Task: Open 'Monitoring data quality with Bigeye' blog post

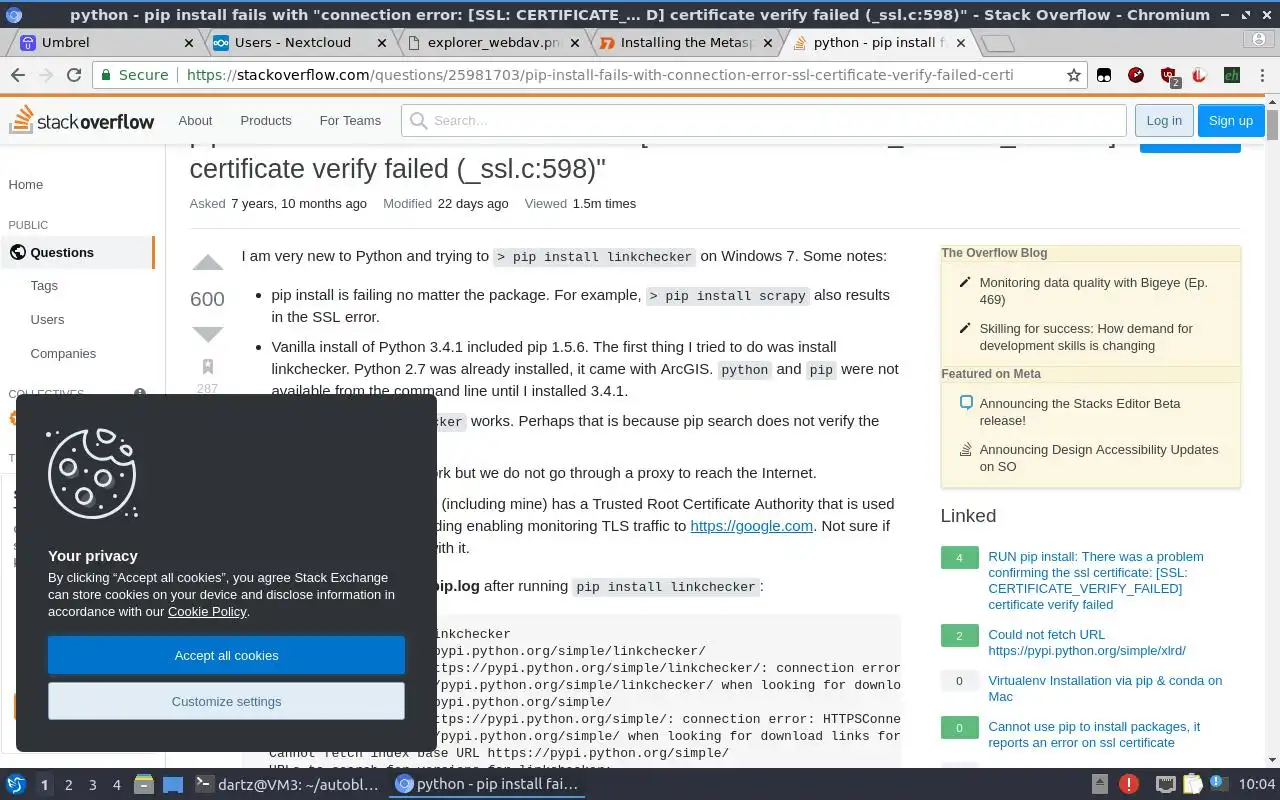Action: point(1093,291)
